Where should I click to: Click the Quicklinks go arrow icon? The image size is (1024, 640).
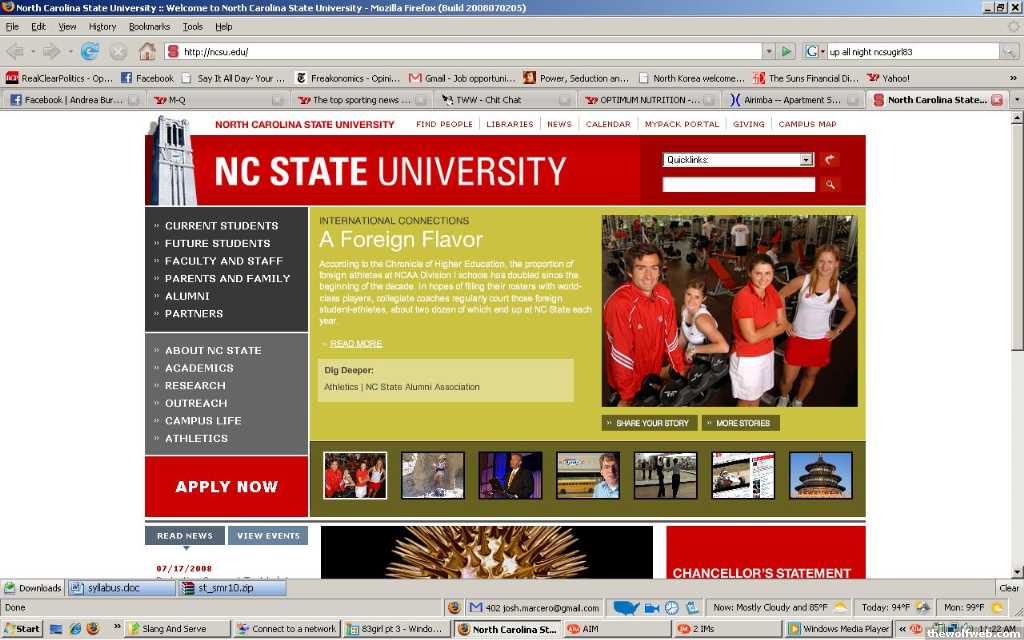(830, 160)
